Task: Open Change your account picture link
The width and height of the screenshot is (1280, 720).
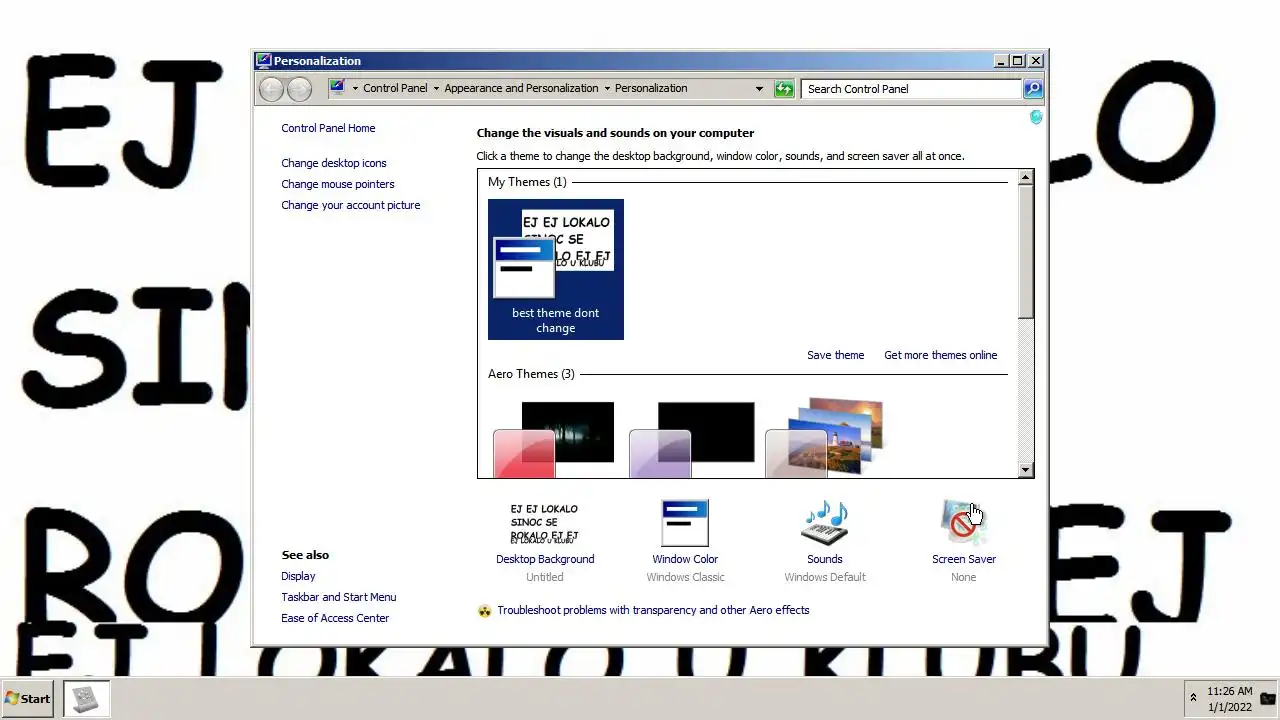Action: click(351, 205)
